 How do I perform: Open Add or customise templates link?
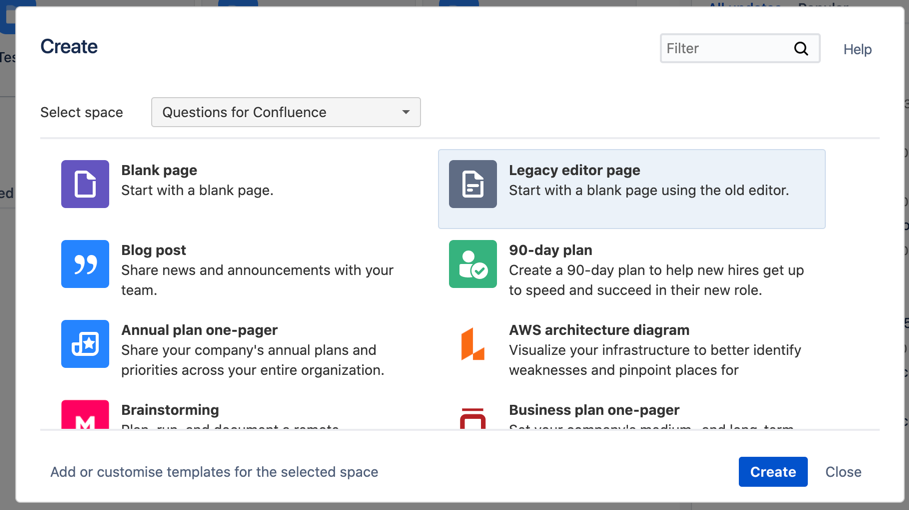click(x=214, y=472)
